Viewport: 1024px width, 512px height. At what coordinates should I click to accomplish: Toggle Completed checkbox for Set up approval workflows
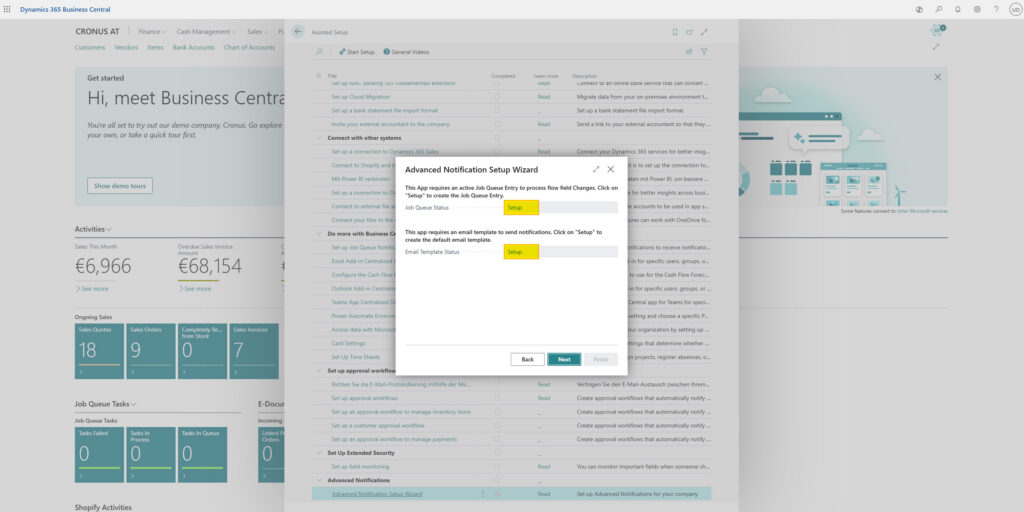pos(497,398)
